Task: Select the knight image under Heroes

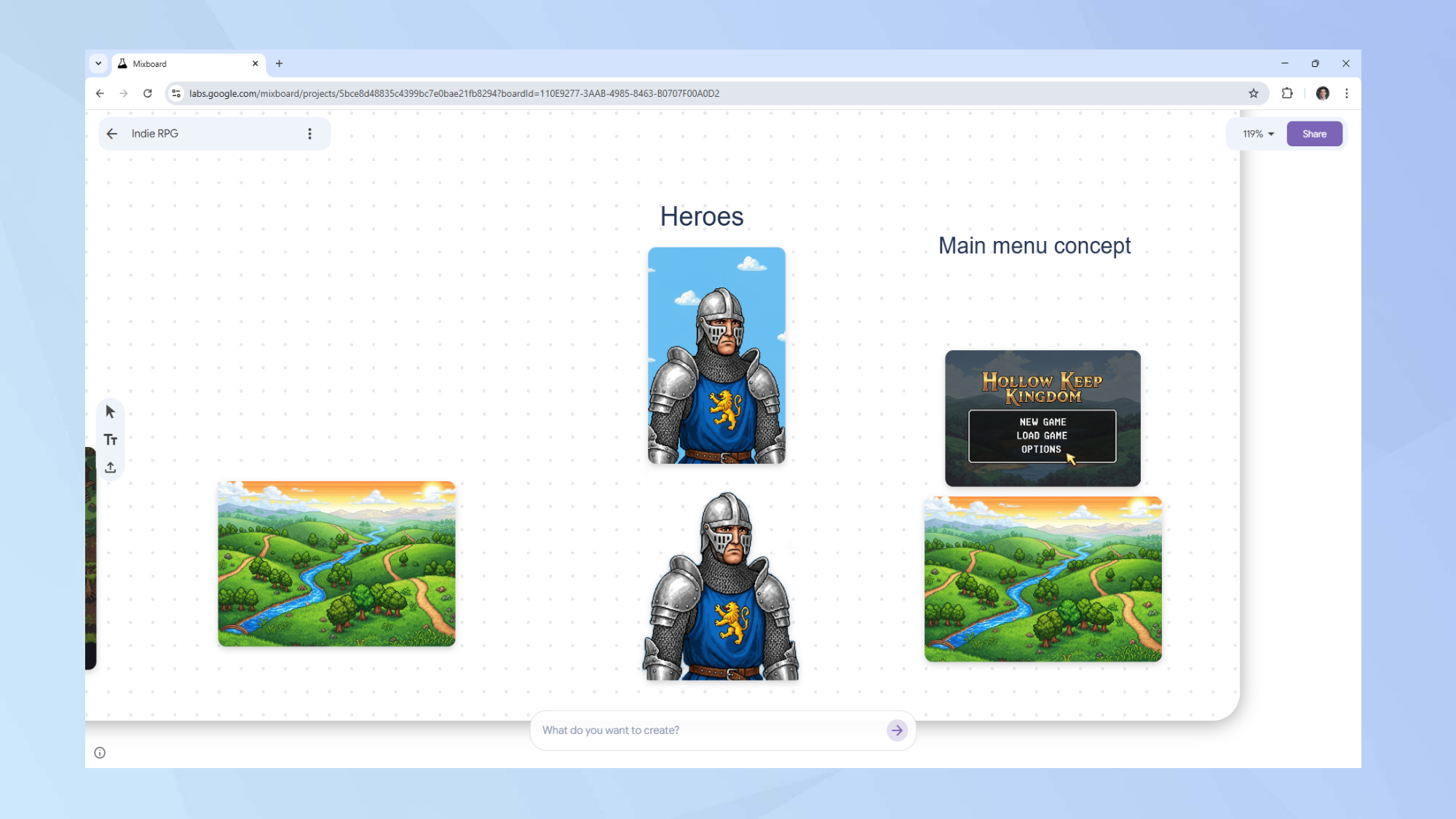Action: [x=716, y=355]
